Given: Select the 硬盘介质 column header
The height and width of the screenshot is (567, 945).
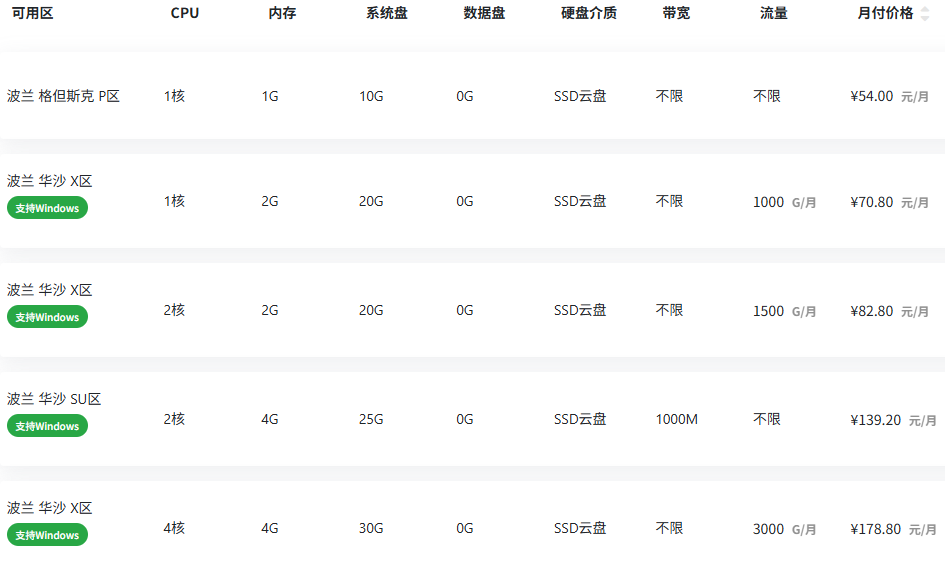Looking at the screenshot, I should pyautogui.click(x=589, y=13).
